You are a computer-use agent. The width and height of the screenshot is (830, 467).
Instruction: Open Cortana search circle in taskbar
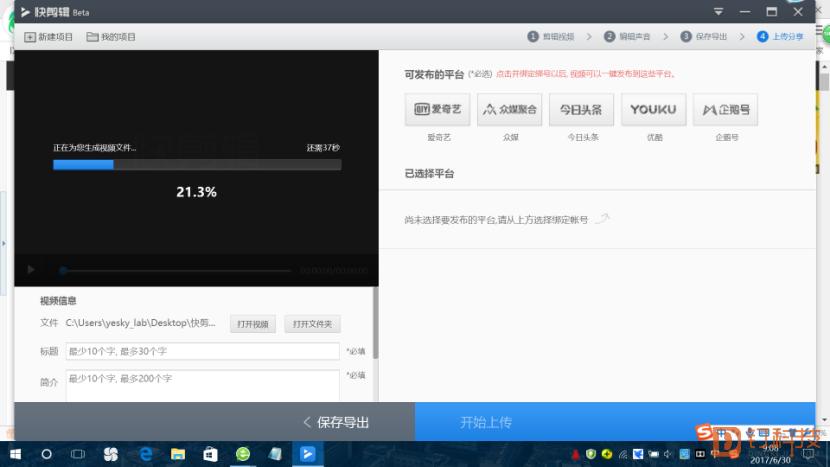[x=47, y=454]
